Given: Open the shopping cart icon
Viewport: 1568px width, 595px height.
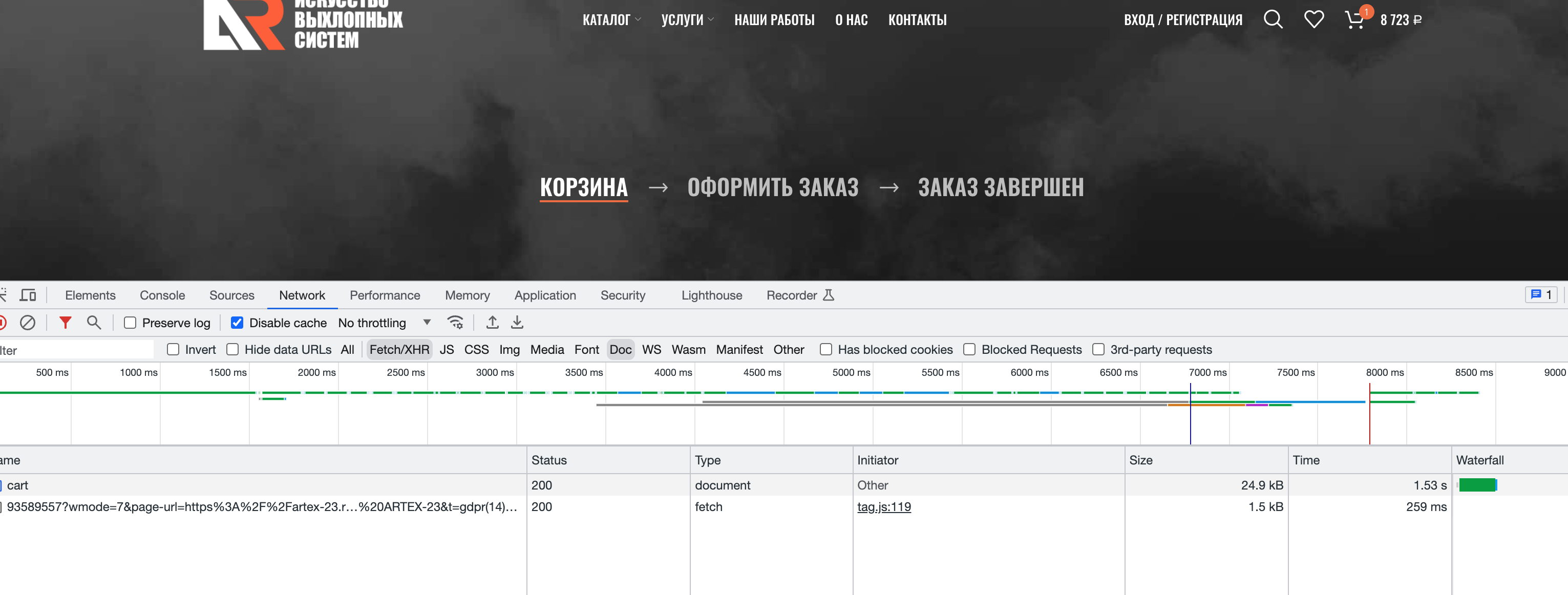Looking at the screenshot, I should point(1354,19).
